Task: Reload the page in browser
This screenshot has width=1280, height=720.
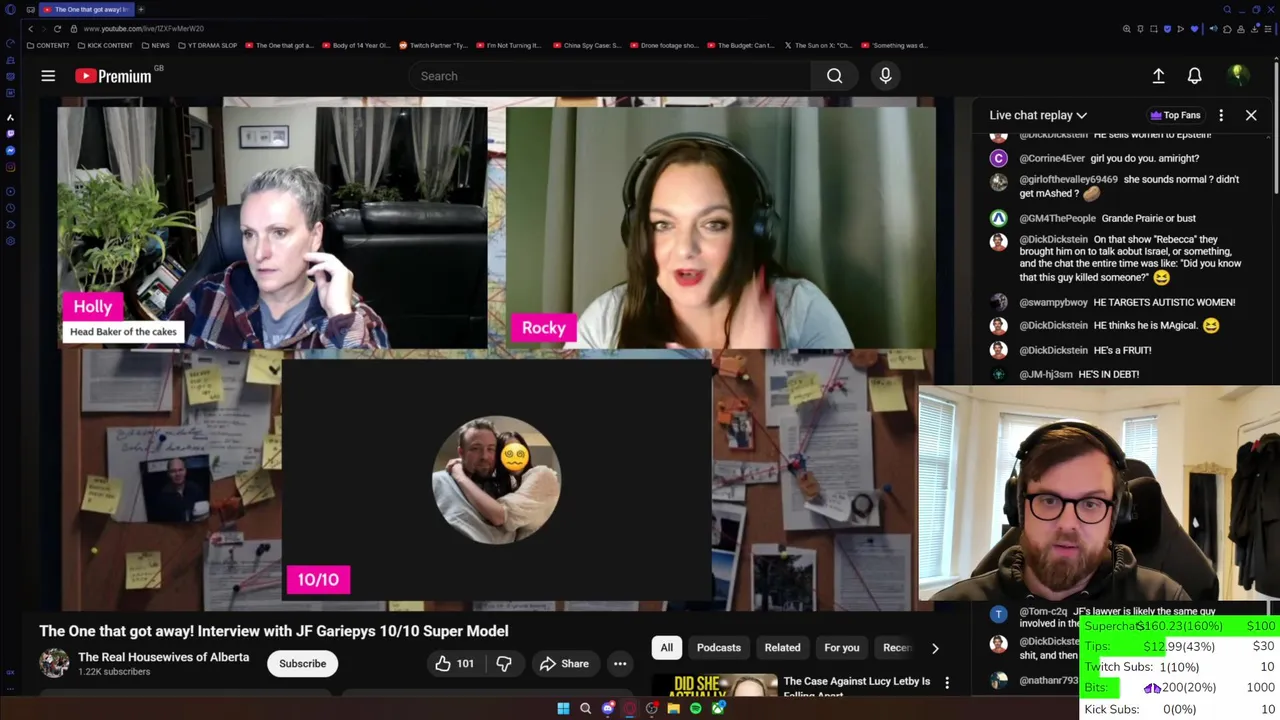Action: 57,29
